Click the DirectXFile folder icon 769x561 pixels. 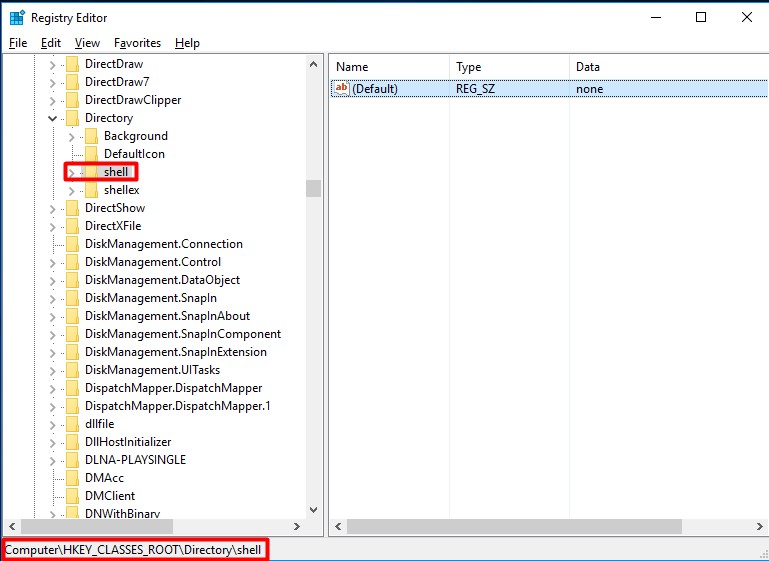(72, 226)
